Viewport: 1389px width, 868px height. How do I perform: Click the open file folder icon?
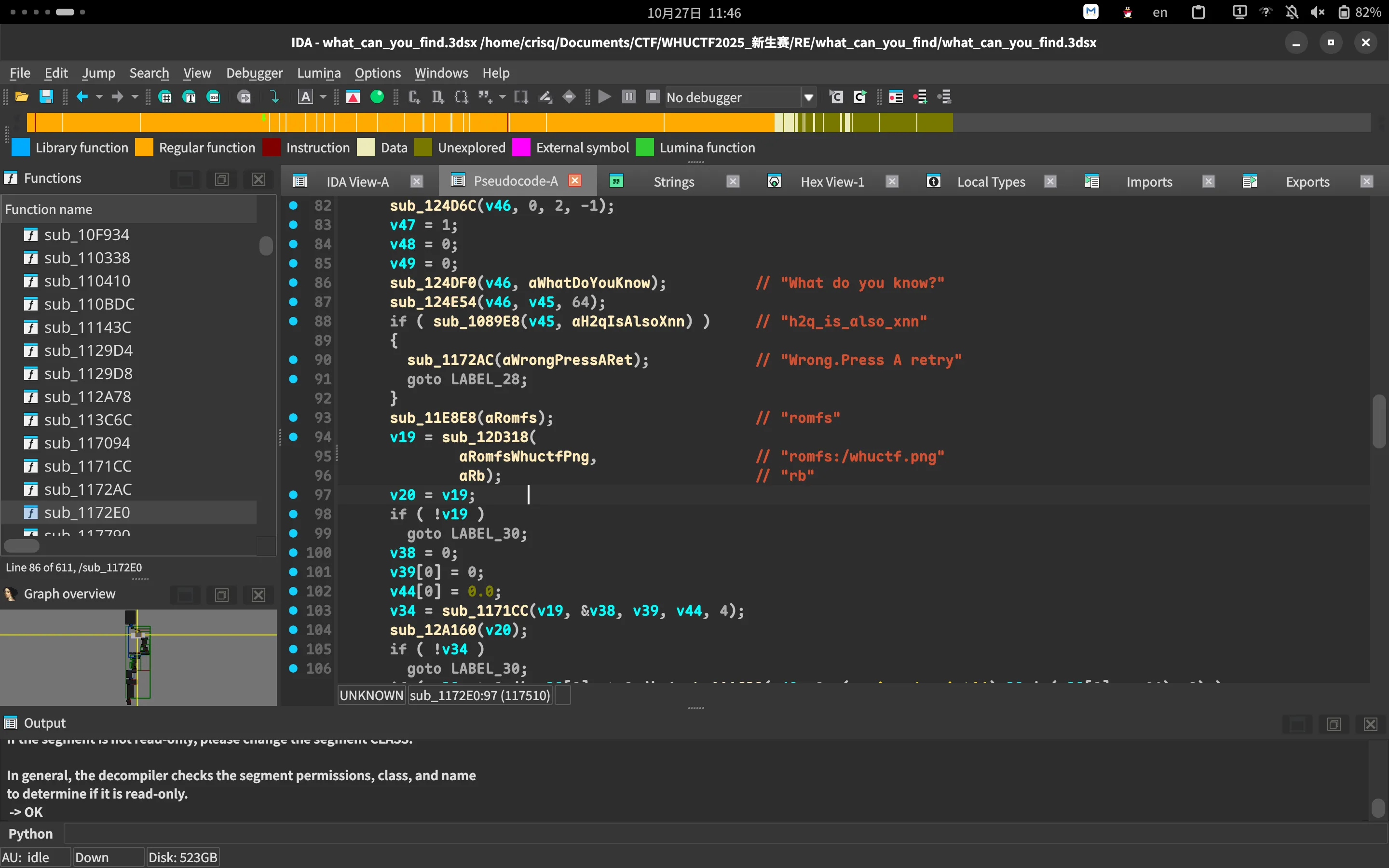pos(22,97)
